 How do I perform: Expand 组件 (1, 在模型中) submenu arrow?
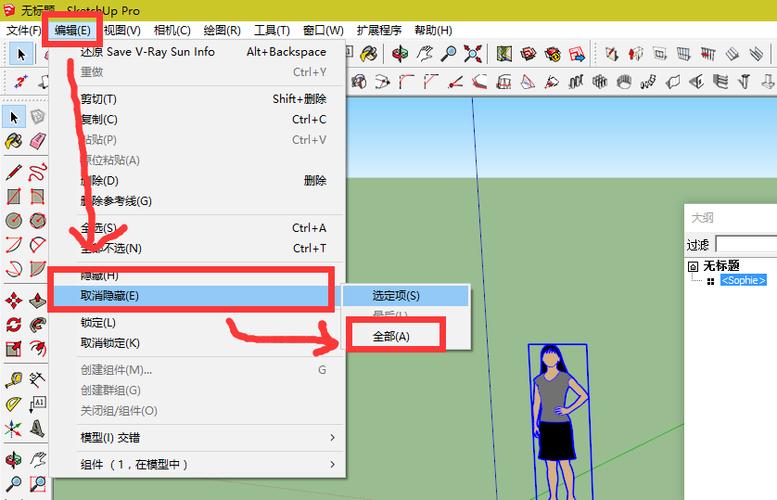click(x=333, y=464)
